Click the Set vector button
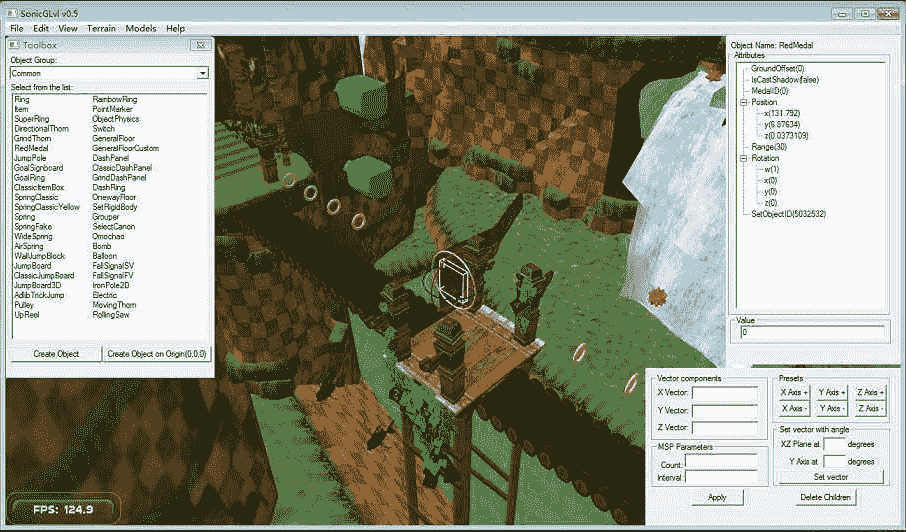 pyautogui.click(x=830, y=477)
